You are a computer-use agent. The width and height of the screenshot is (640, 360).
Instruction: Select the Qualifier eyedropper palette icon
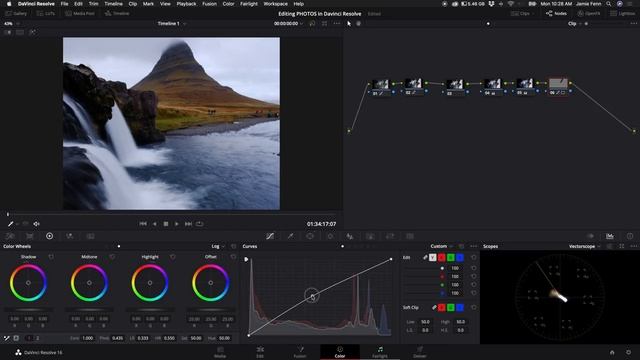coord(290,236)
